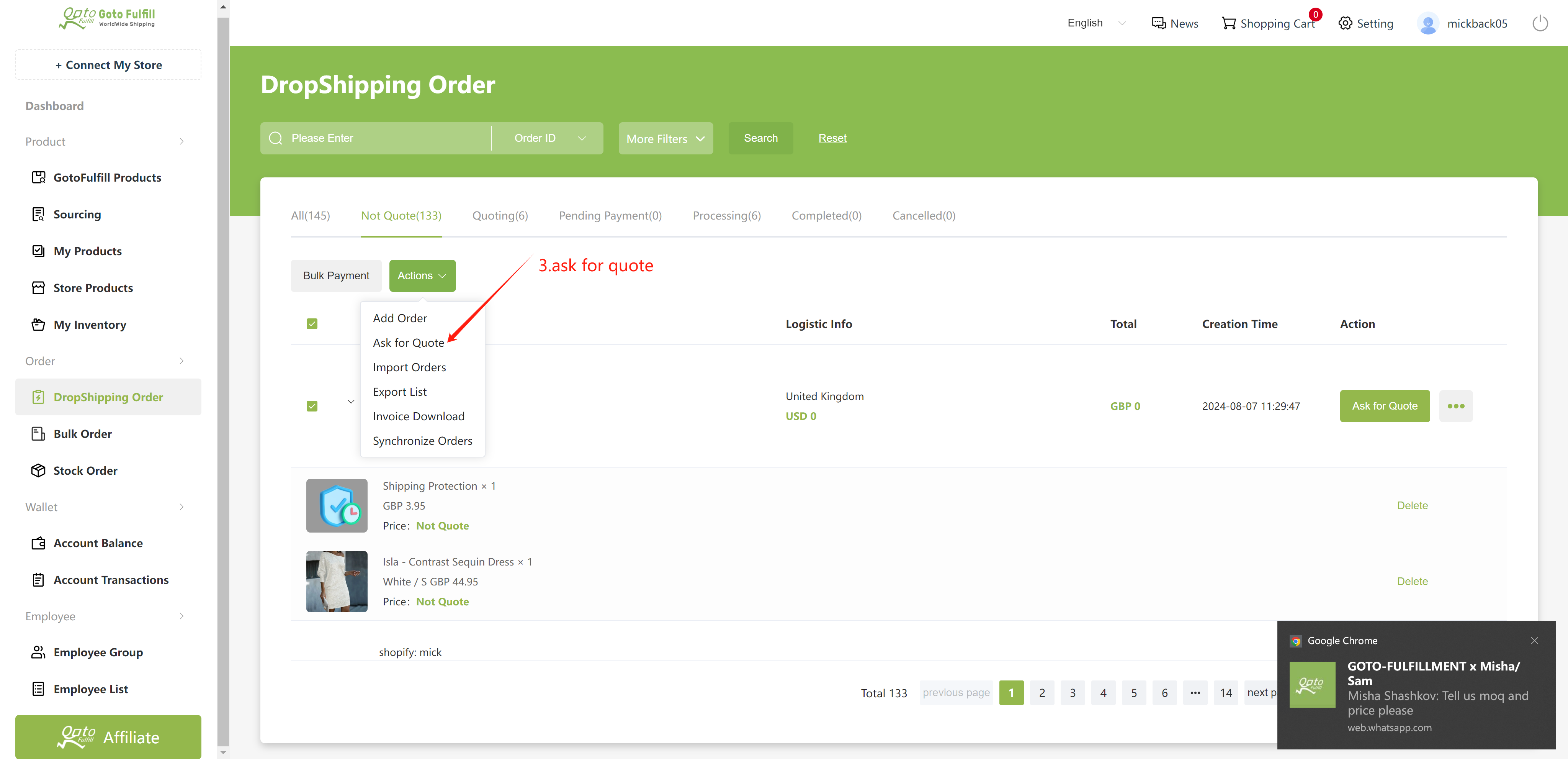The height and width of the screenshot is (759, 1568).
Task: Collapse the Product sidebar section
Action: click(181, 141)
